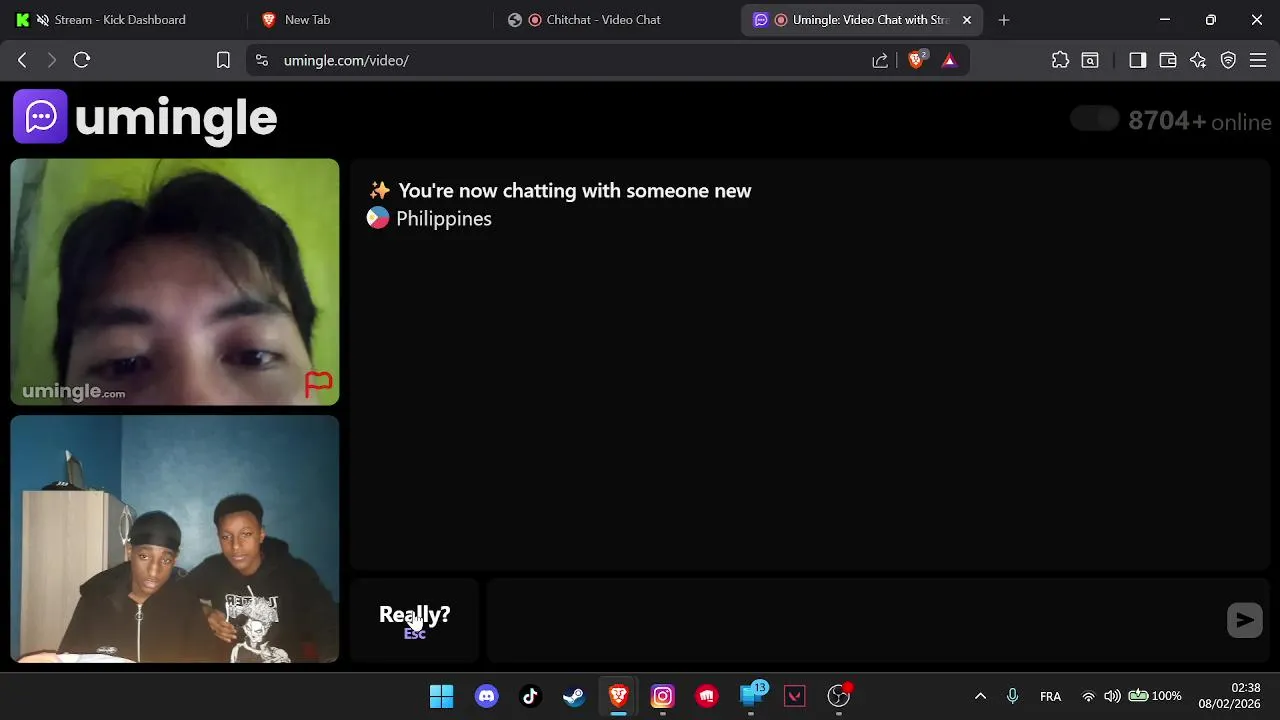The height and width of the screenshot is (720, 1280).
Task: Select the Umingle: Video Chat tab
Action: click(860, 20)
